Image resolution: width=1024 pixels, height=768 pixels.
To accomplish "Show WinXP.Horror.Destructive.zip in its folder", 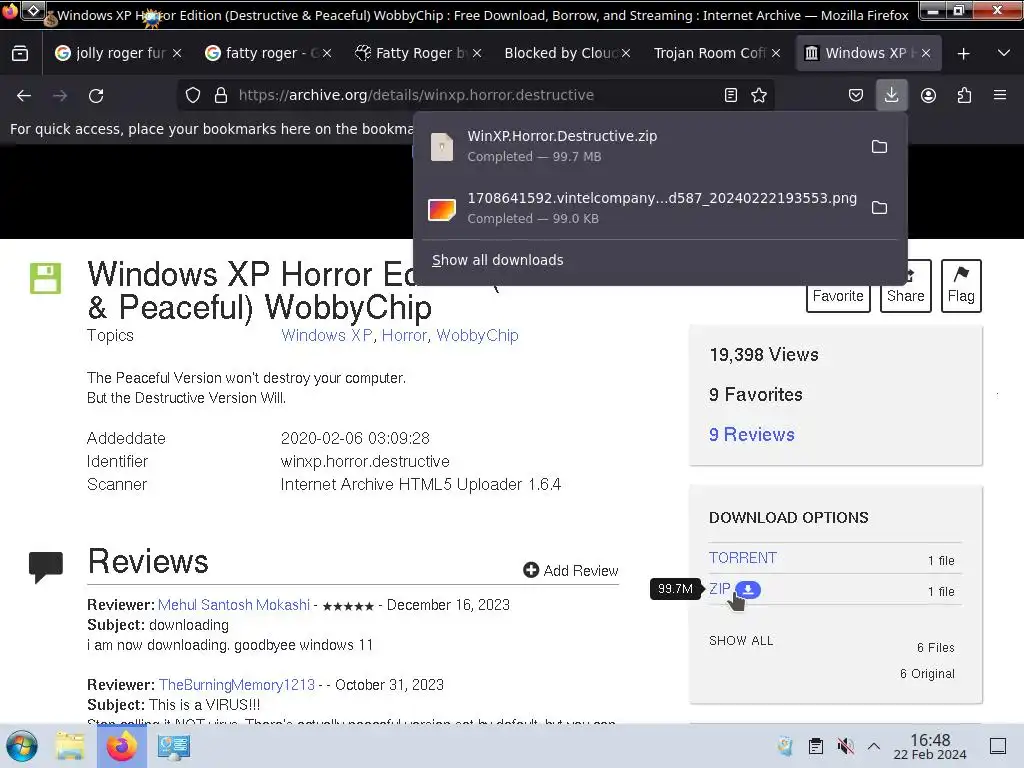I will (880, 146).
